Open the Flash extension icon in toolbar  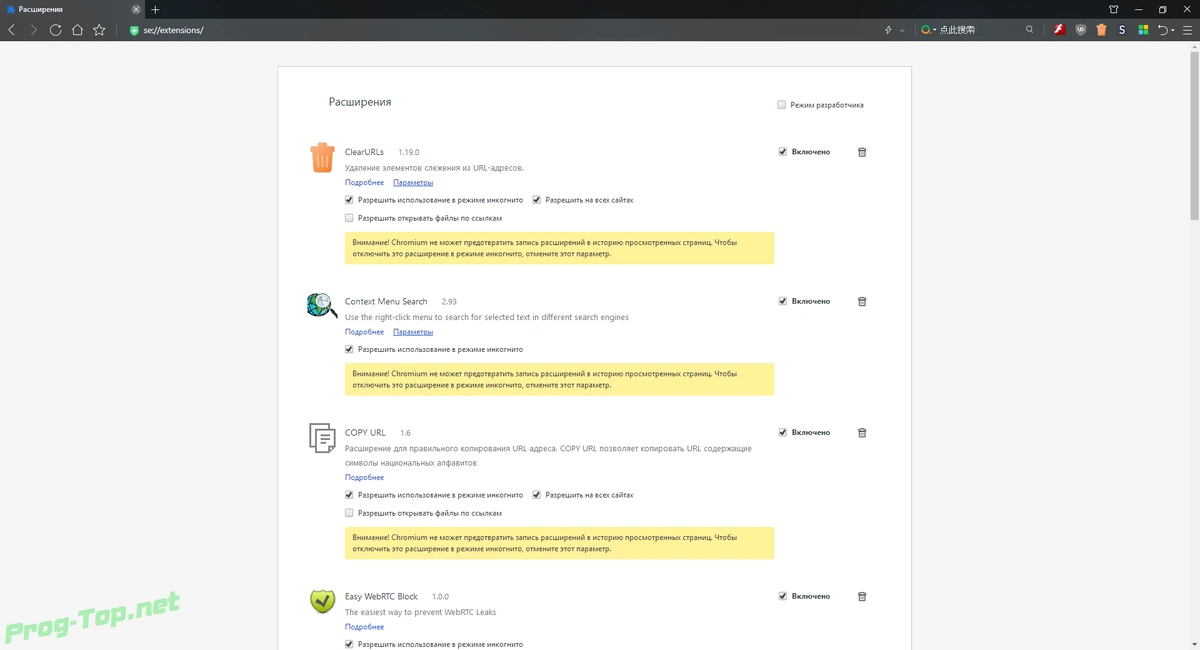1059,30
